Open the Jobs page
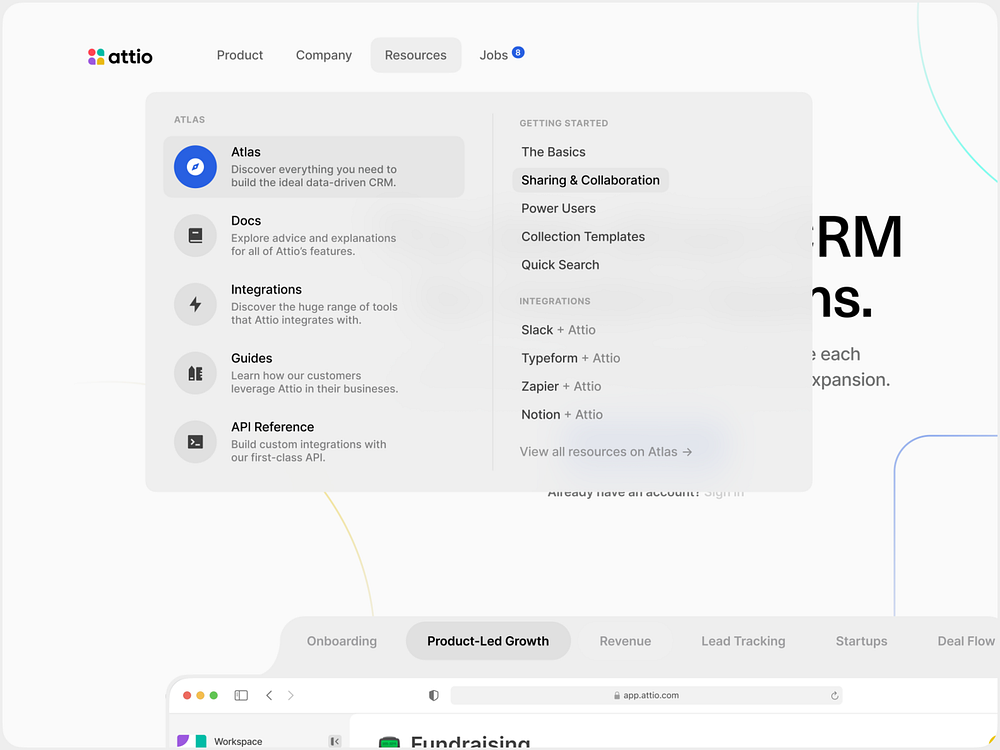This screenshot has height=750, width=1000. [x=494, y=55]
